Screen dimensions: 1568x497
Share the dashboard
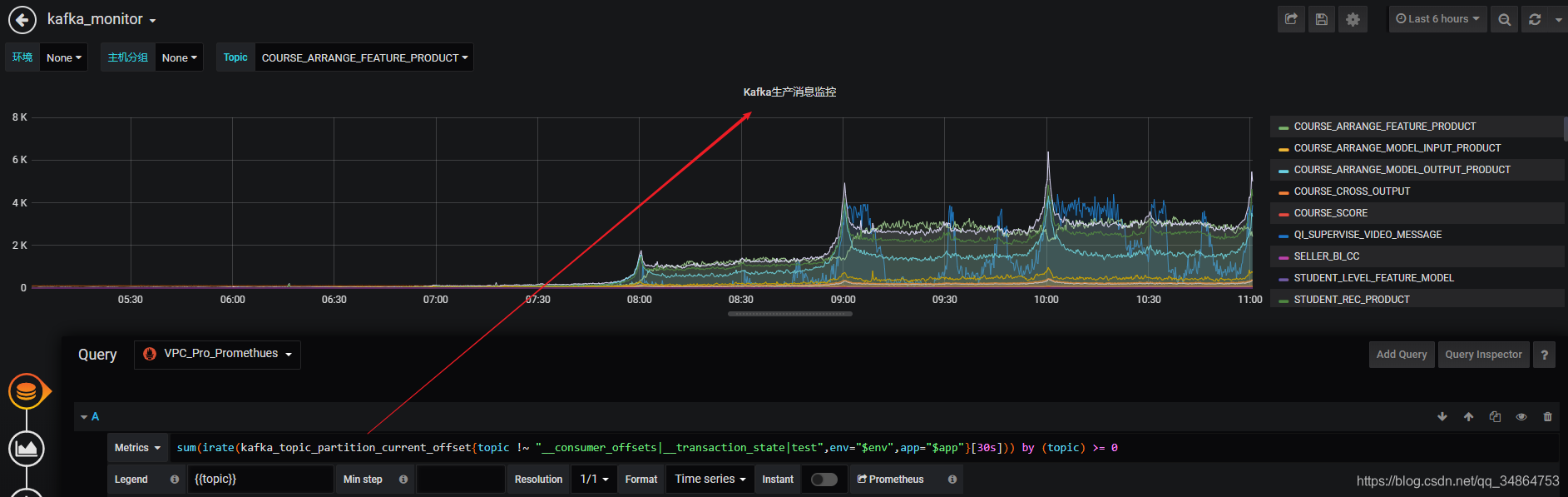1291,19
